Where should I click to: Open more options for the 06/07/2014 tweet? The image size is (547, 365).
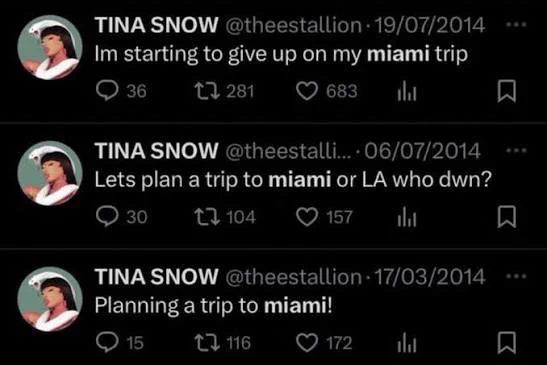click(516, 150)
